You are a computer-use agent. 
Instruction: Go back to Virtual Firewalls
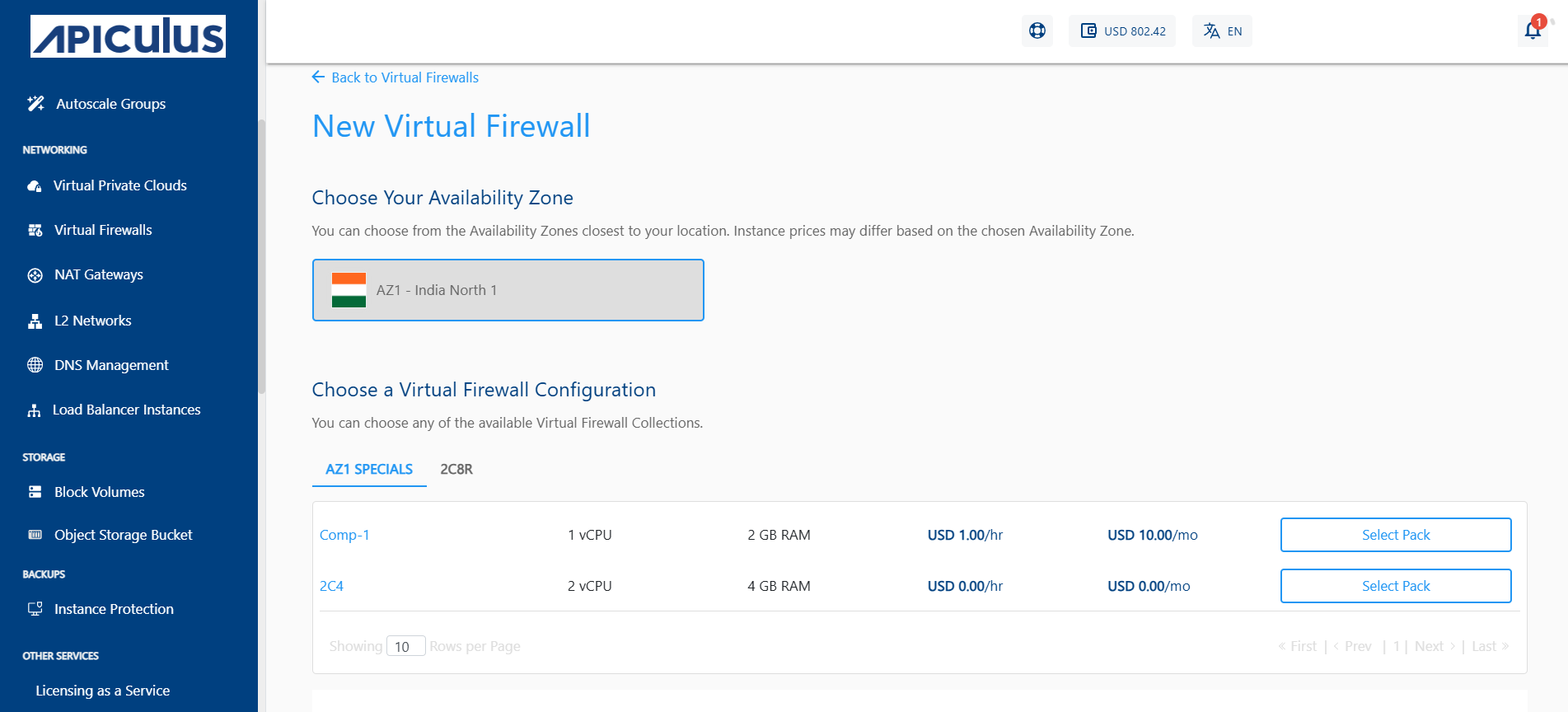click(405, 77)
